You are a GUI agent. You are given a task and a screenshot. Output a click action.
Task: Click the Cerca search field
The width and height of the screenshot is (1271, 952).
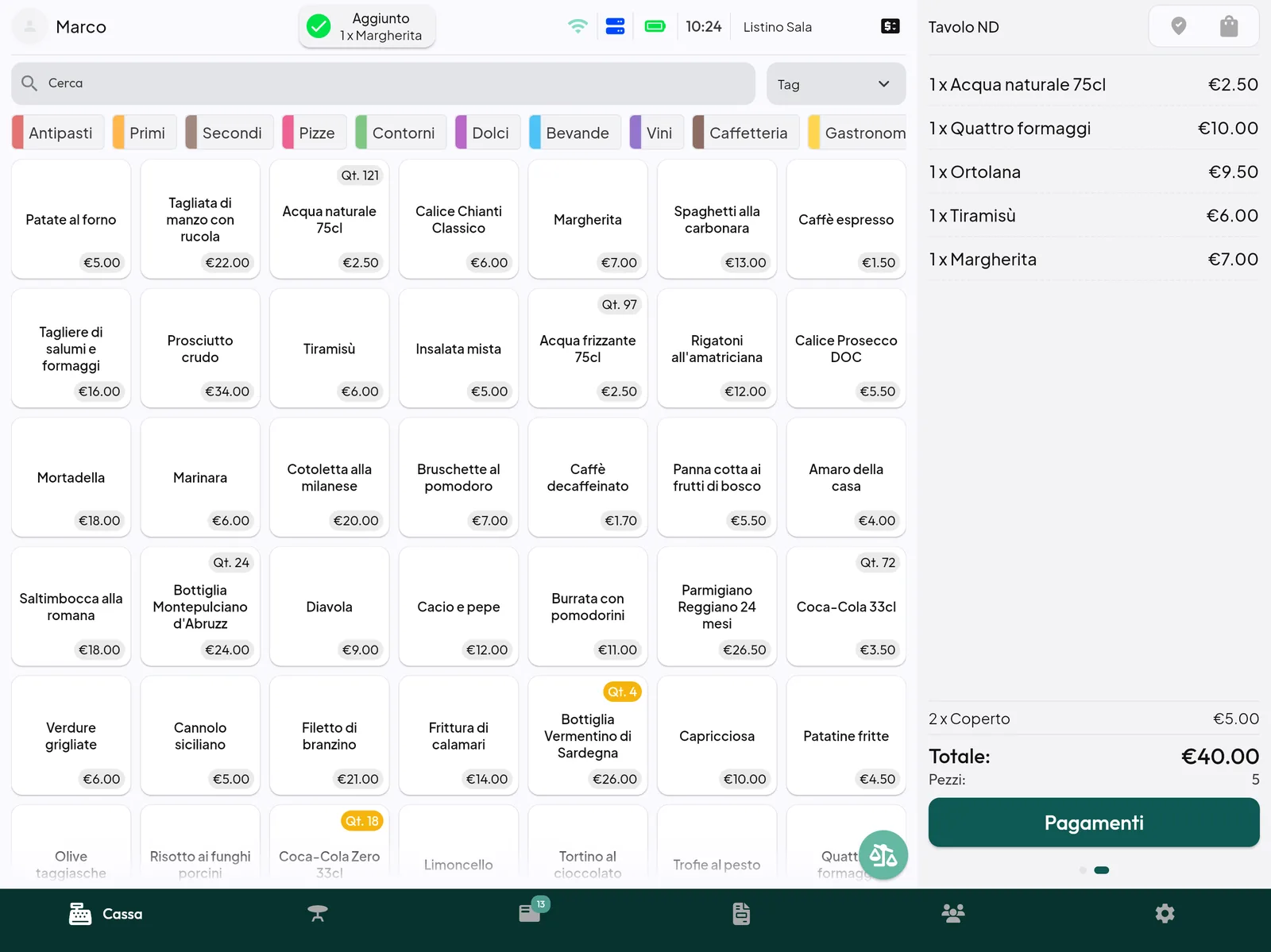[x=383, y=83]
